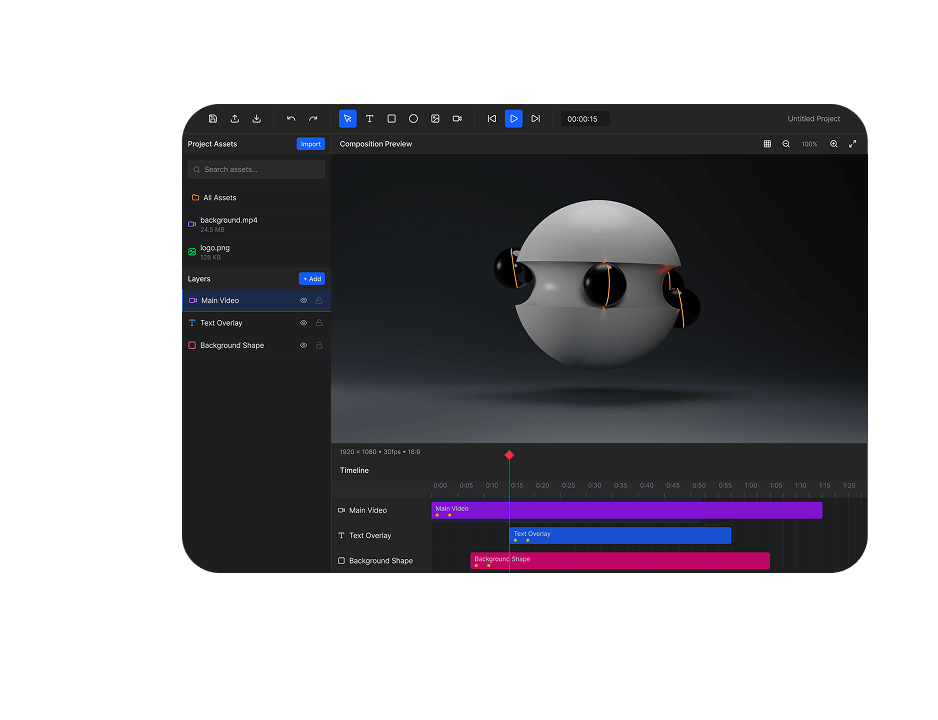
Task: Click the Undo arrow icon
Action: (291, 119)
